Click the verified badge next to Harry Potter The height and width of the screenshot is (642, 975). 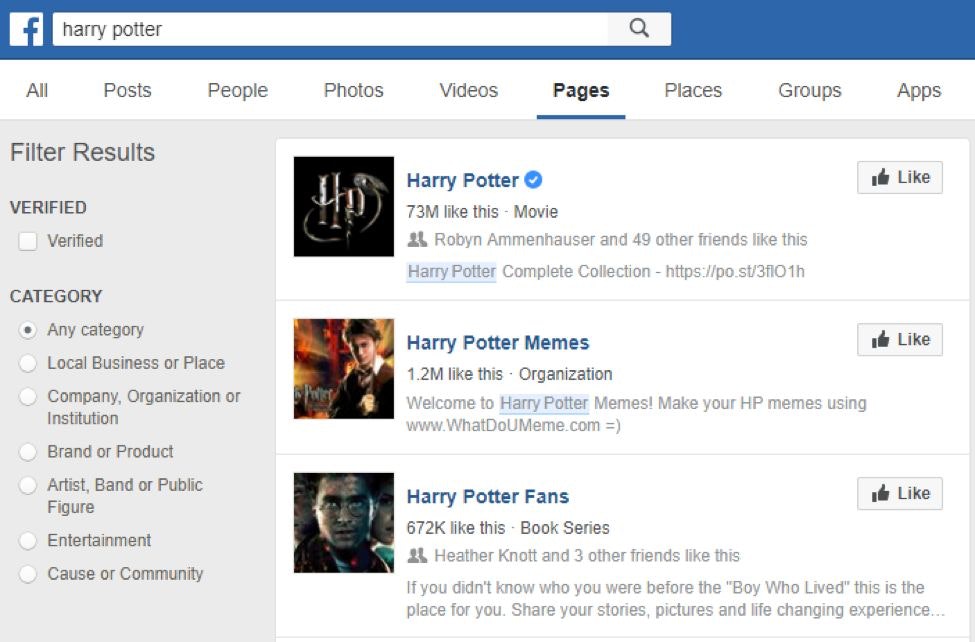tap(534, 180)
